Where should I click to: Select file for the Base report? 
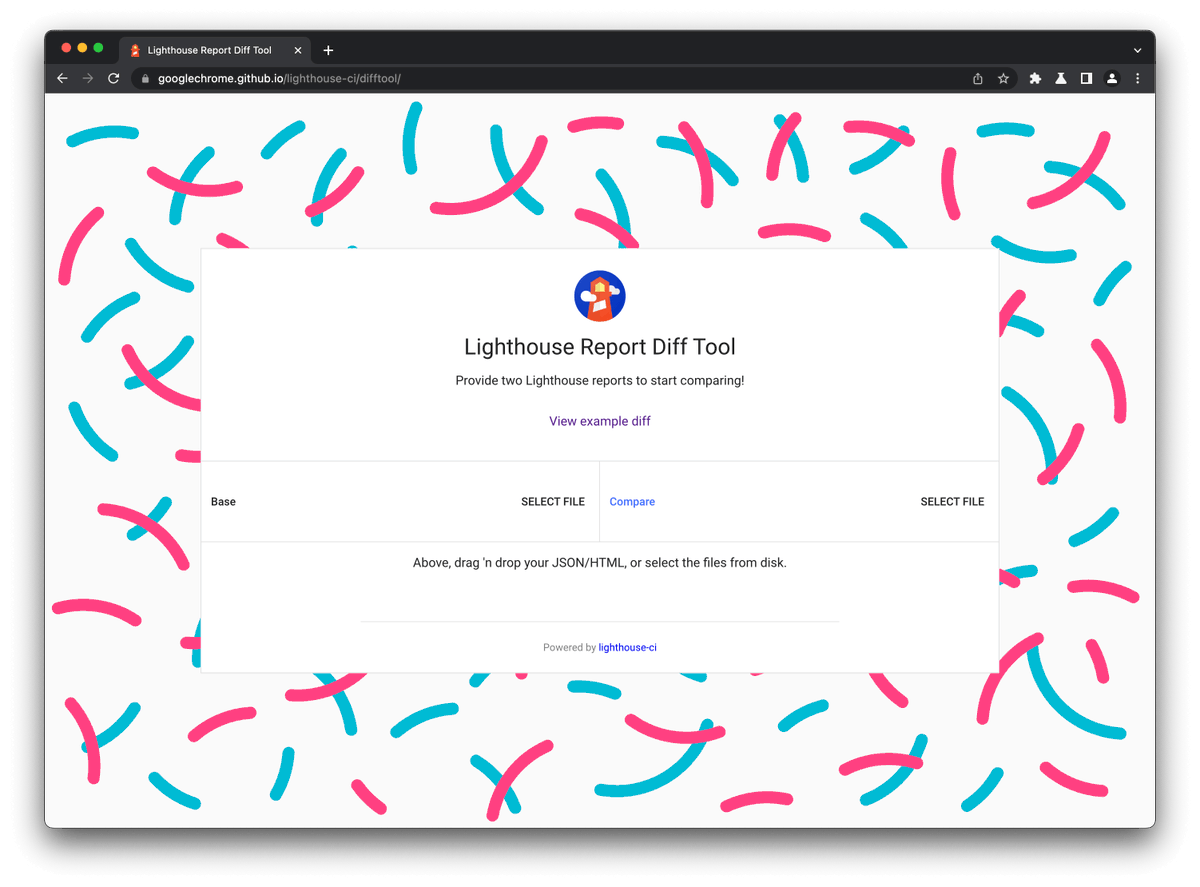(x=553, y=502)
